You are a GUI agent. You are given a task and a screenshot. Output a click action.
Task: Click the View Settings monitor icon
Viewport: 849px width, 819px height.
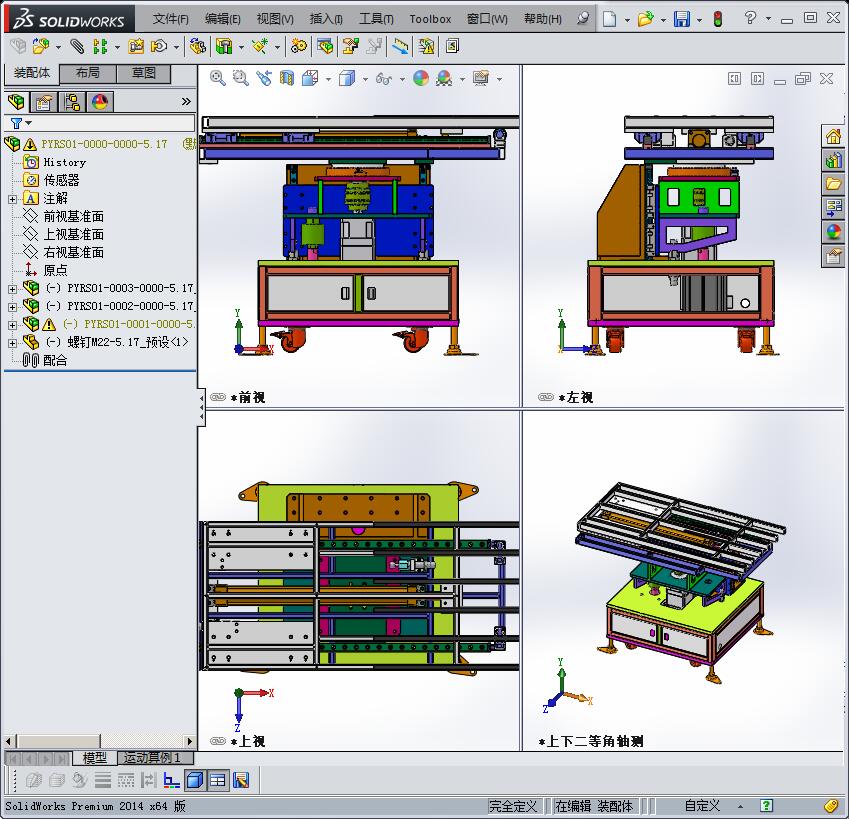click(x=481, y=78)
